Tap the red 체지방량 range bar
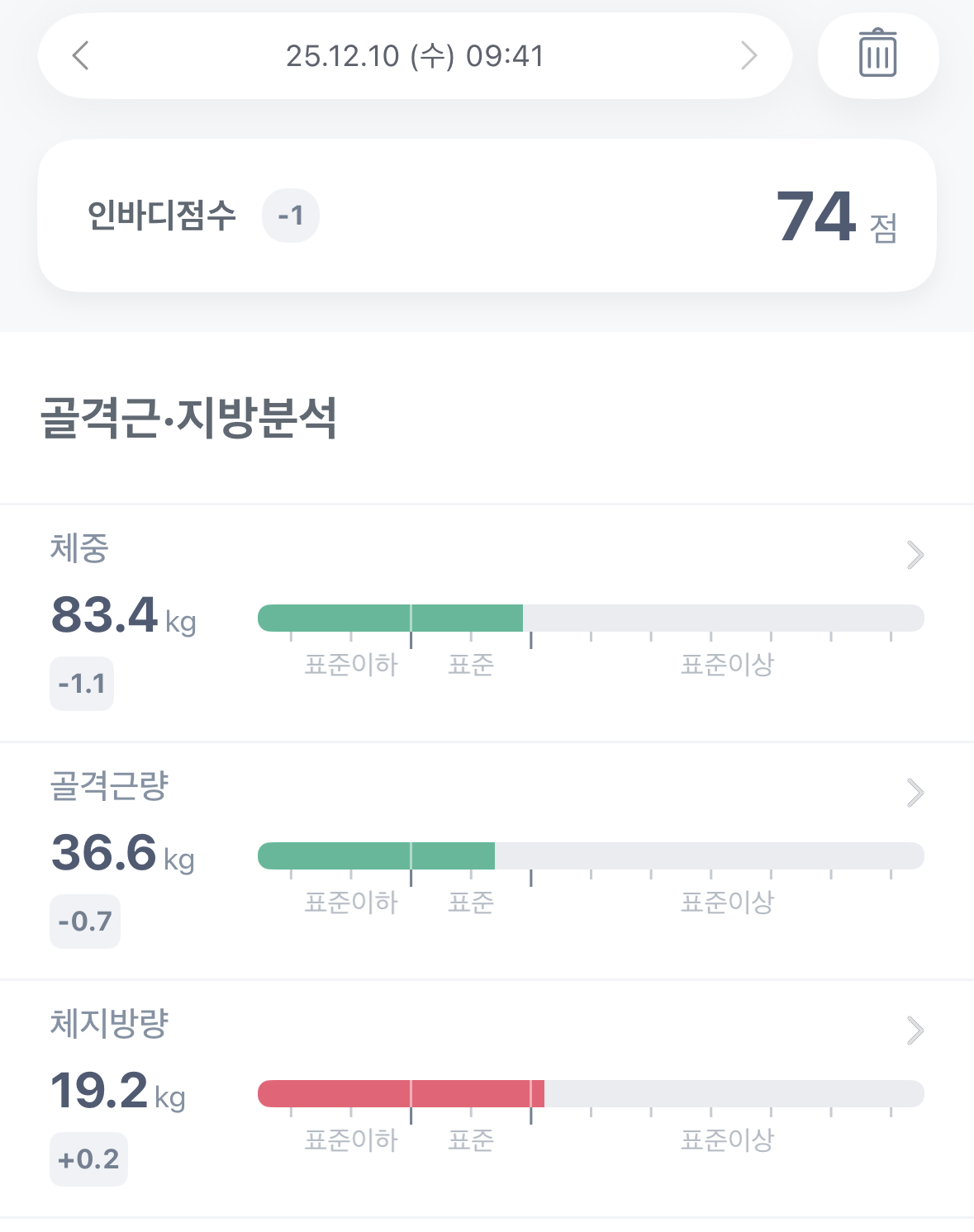Screen dimensions: 974x1232 point(401,1093)
